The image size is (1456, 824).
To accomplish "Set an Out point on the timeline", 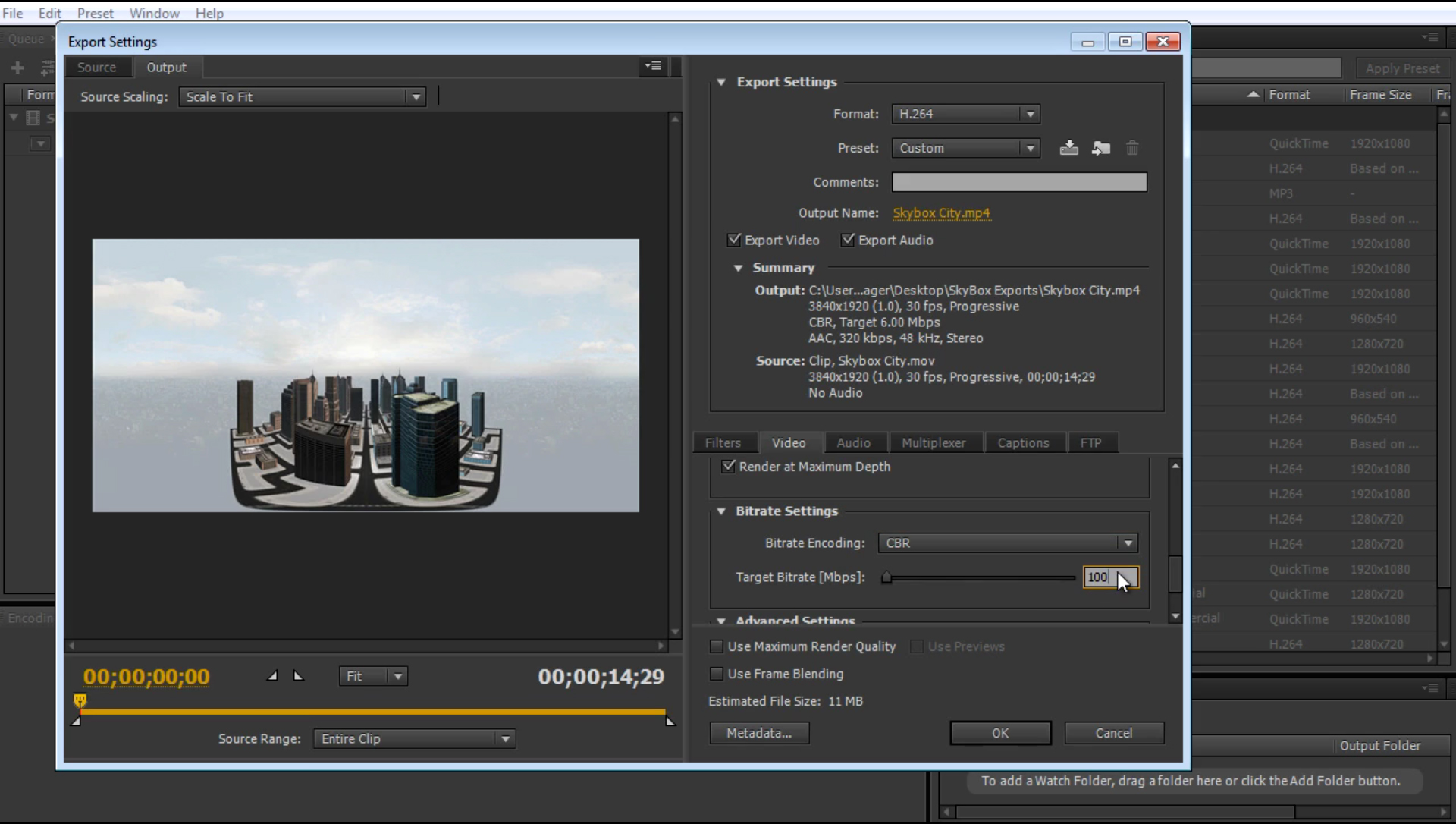I will point(297,675).
